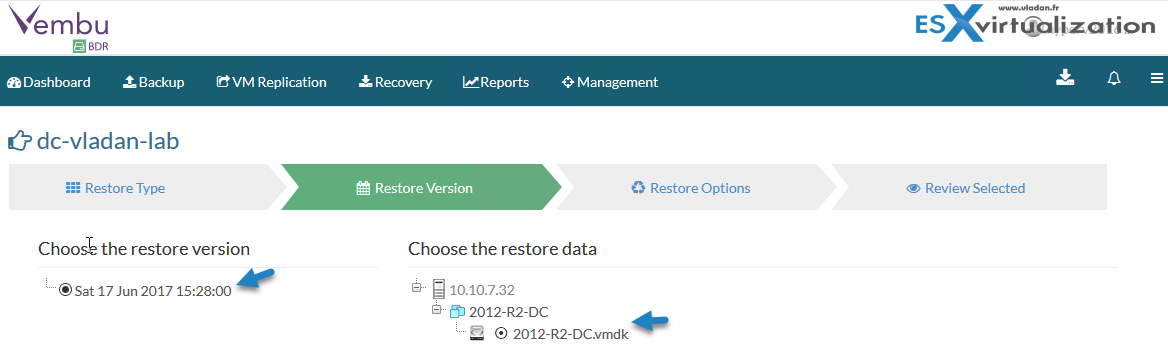Open the download icon in top bar
This screenshot has height=363, width=1168.
[x=1065, y=78]
